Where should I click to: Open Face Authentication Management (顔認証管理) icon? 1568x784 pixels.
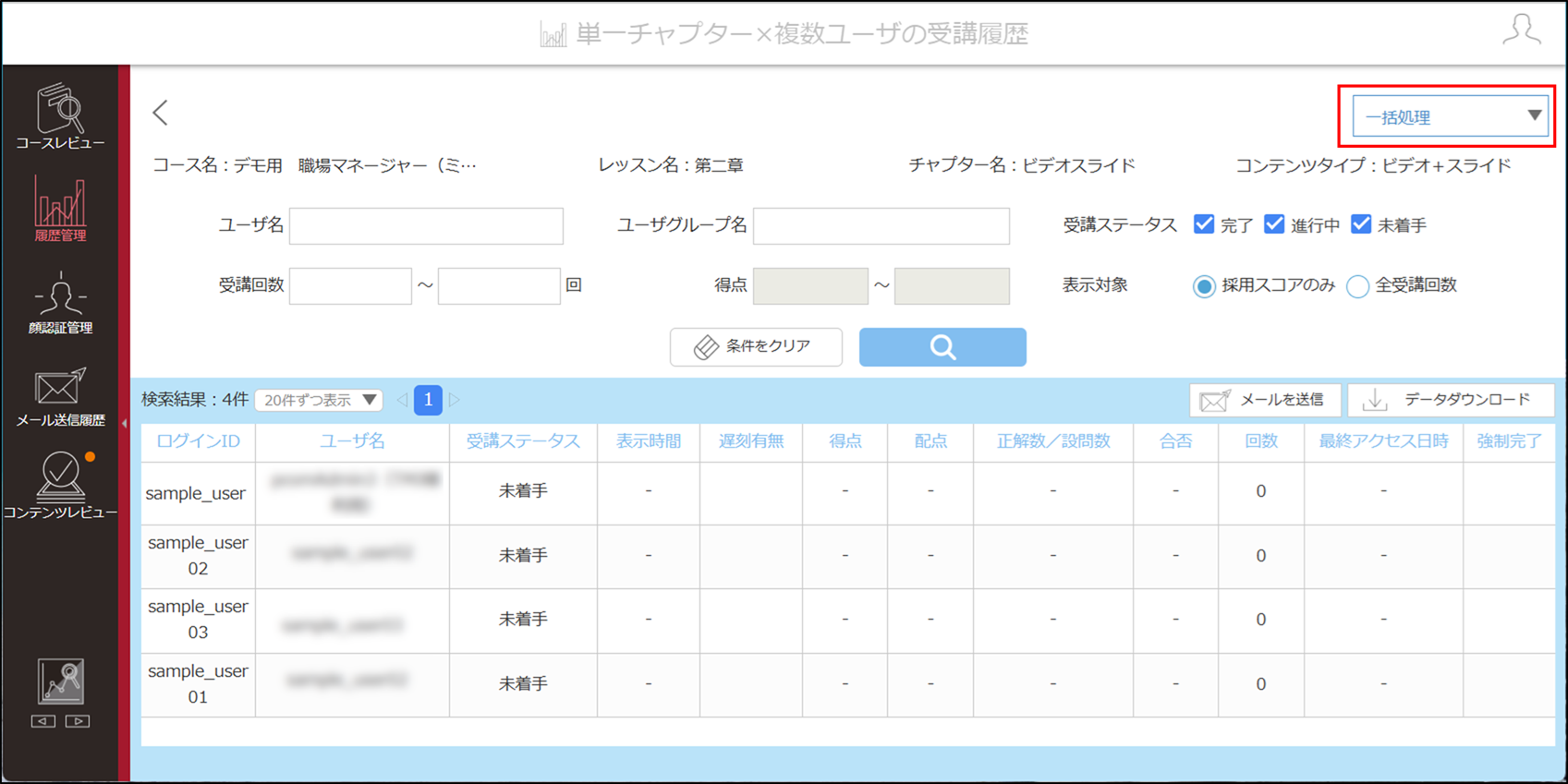pos(60,303)
